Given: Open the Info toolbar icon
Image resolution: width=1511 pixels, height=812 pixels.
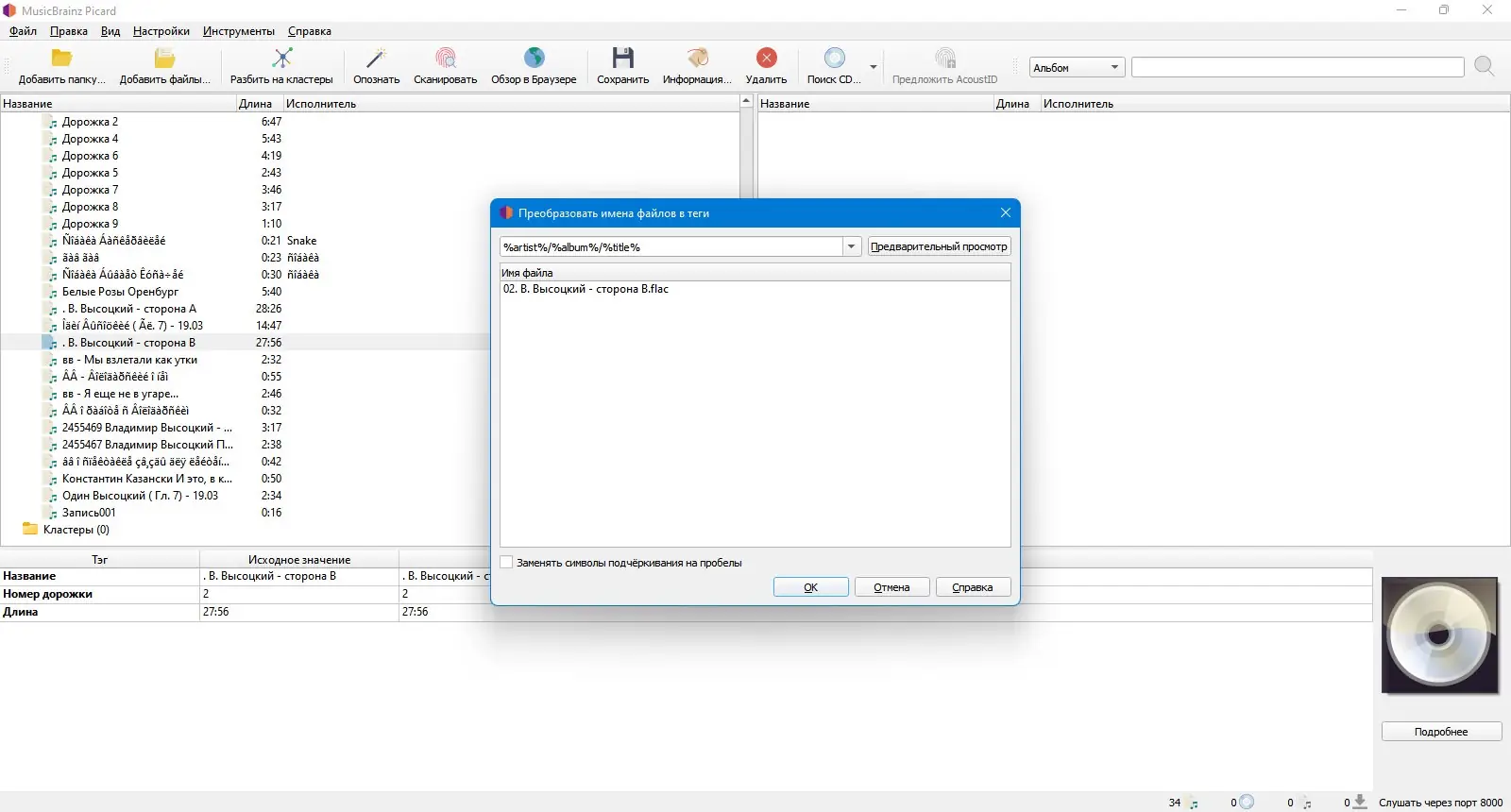Looking at the screenshot, I should pos(698,59).
